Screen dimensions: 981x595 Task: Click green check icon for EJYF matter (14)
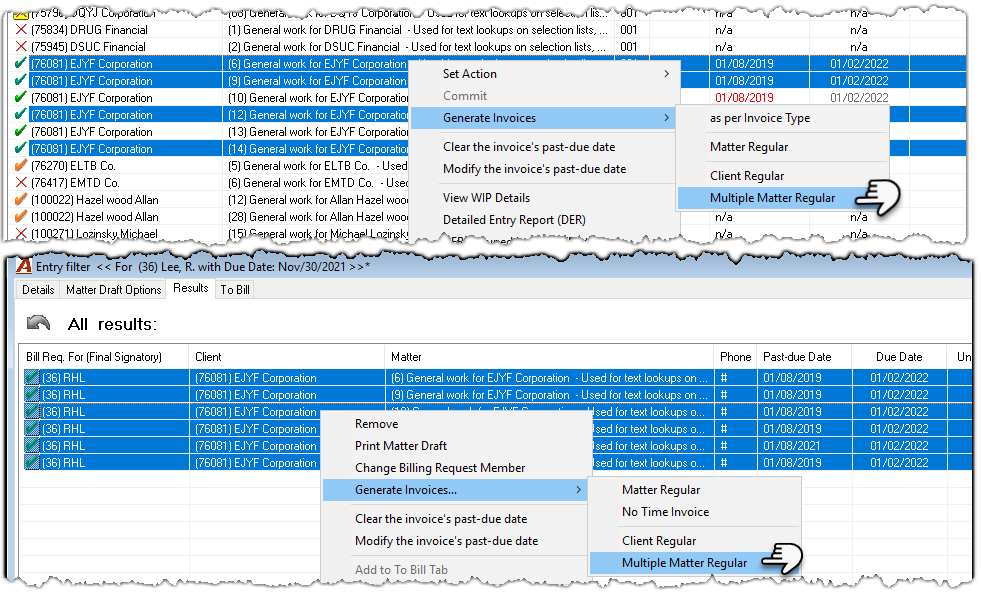pyautogui.click(x=21, y=148)
